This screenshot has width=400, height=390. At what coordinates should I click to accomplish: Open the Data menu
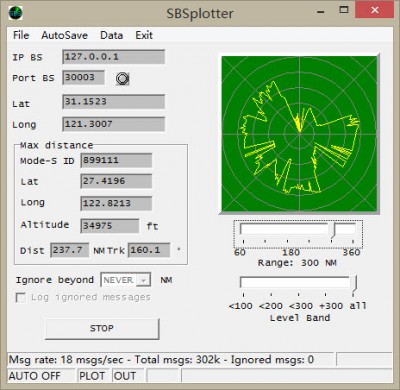click(112, 35)
